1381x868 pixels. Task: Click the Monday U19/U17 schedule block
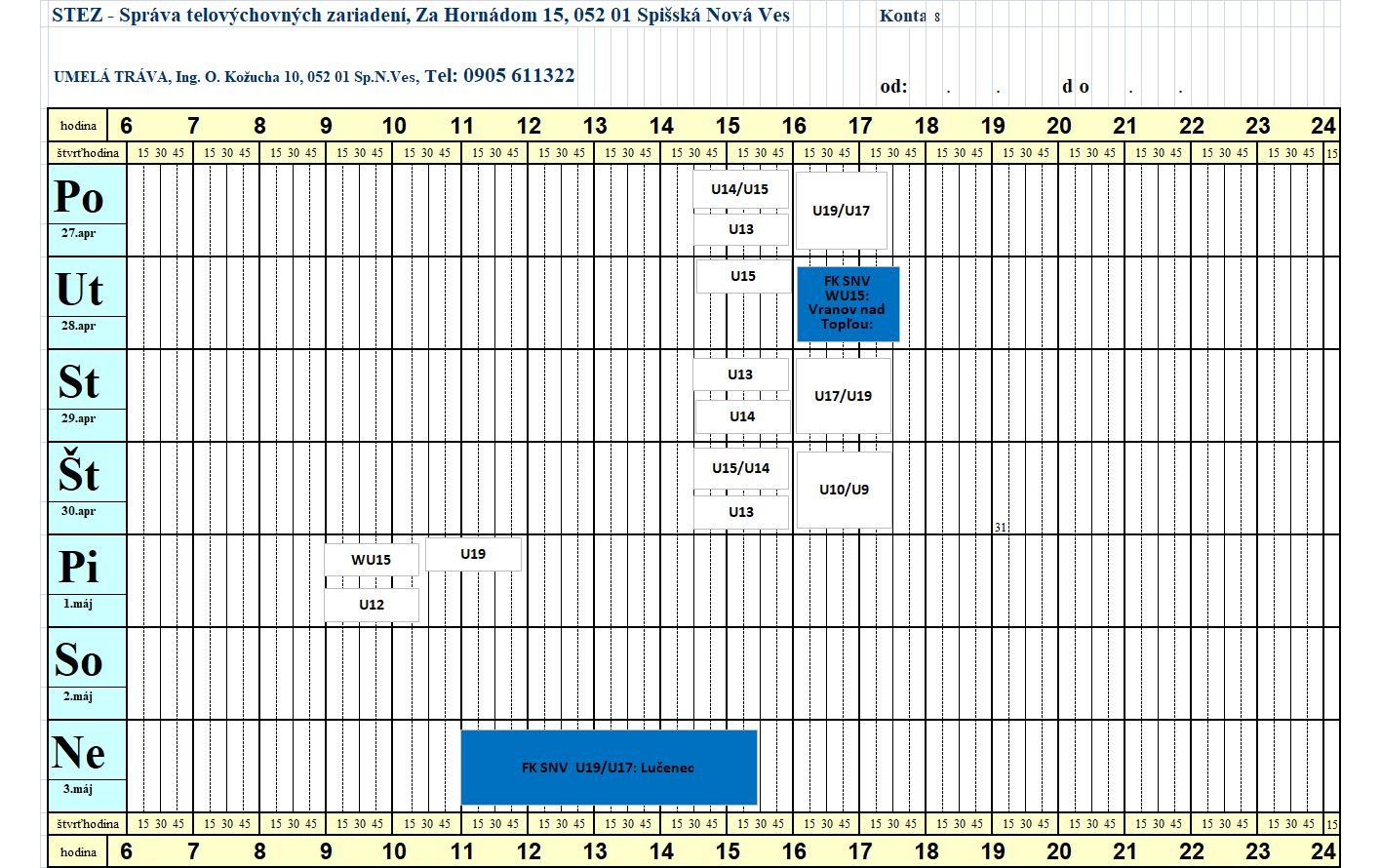[841, 211]
